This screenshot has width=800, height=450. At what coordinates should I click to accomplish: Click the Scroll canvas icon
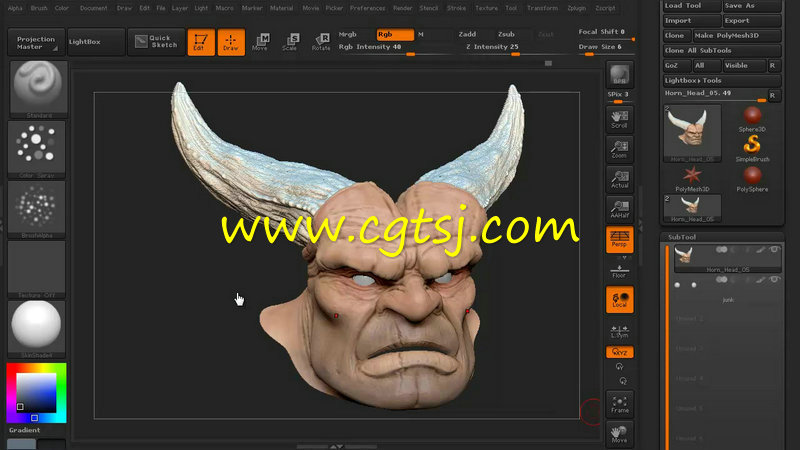[620, 119]
